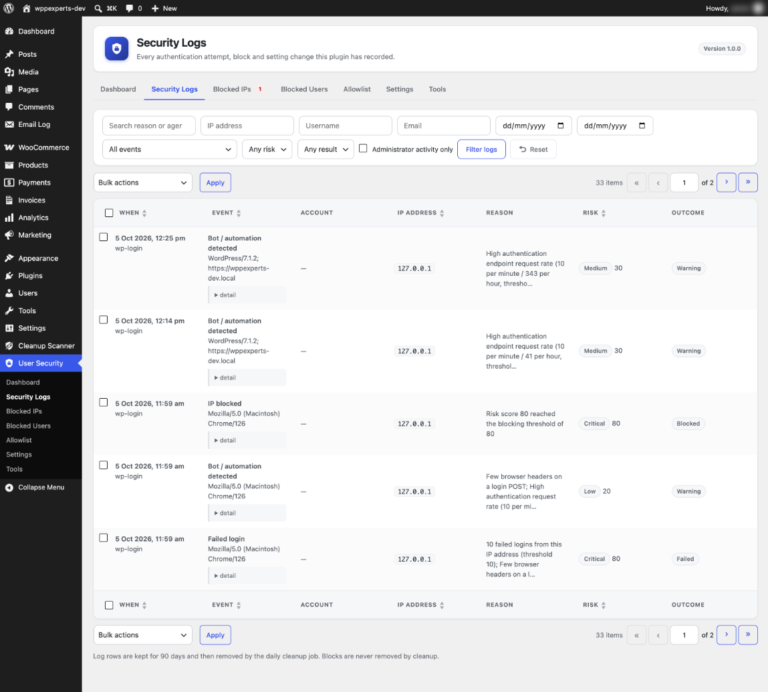Select the Failed login row checkbox
The width and height of the screenshot is (768, 692).
pos(103,538)
